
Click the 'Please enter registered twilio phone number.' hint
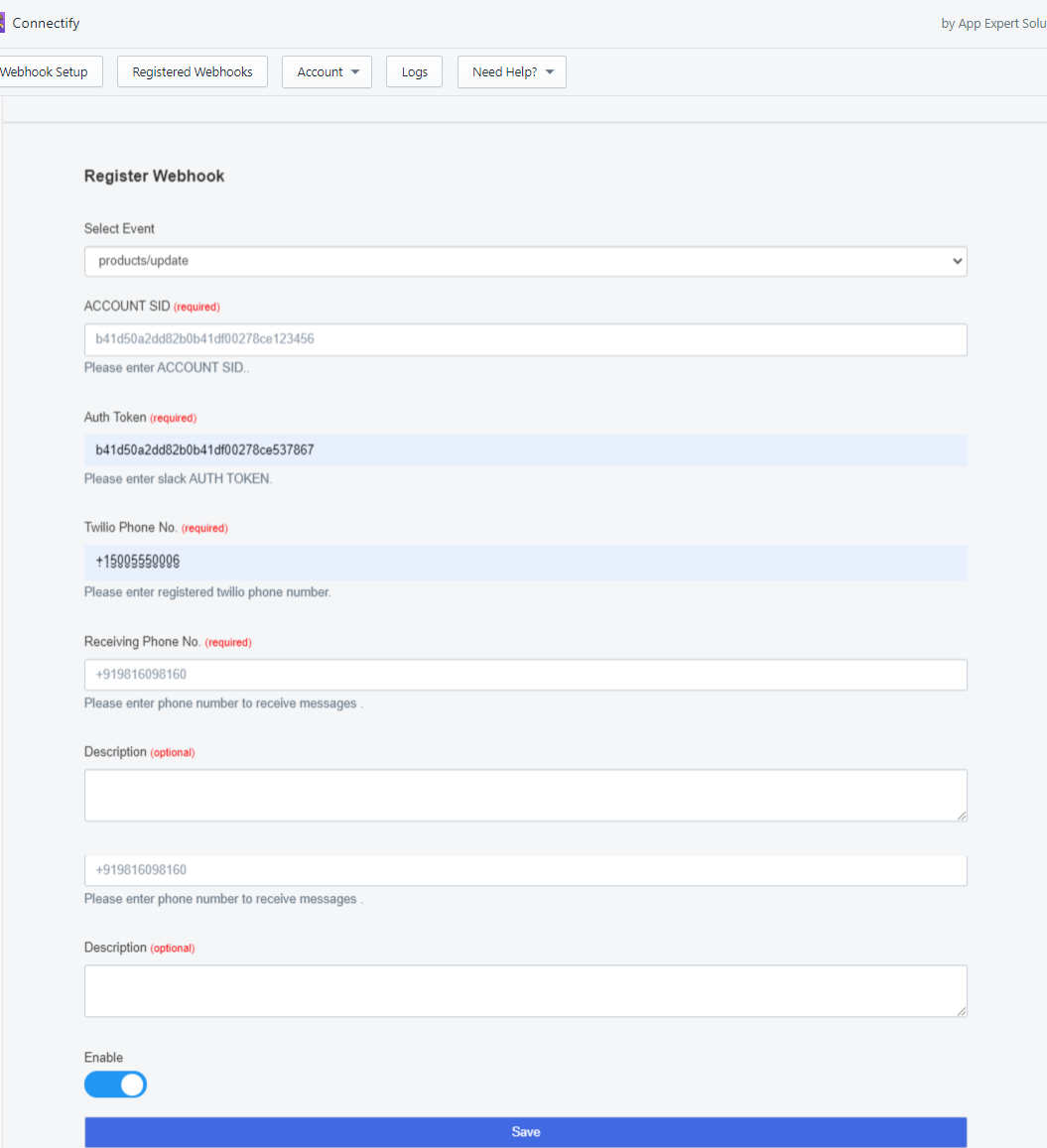(x=207, y=591)
